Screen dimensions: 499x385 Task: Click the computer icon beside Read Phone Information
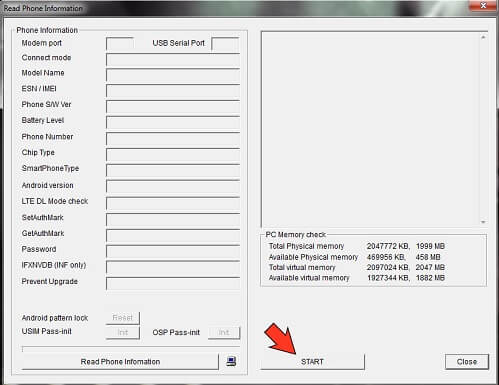231,361
